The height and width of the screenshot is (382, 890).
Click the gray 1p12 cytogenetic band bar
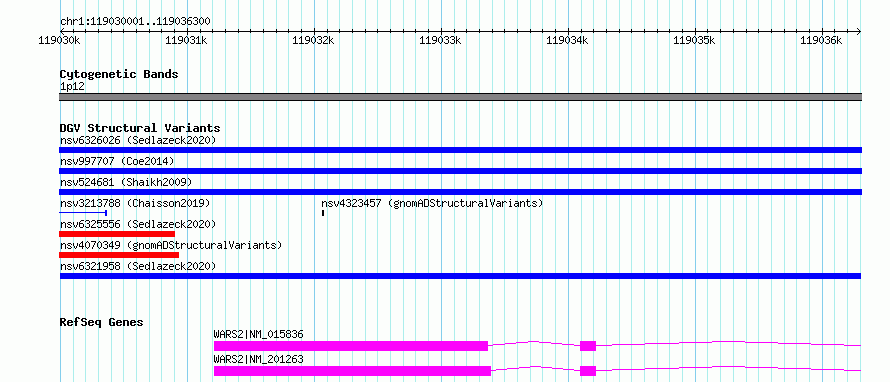point(460,97)
